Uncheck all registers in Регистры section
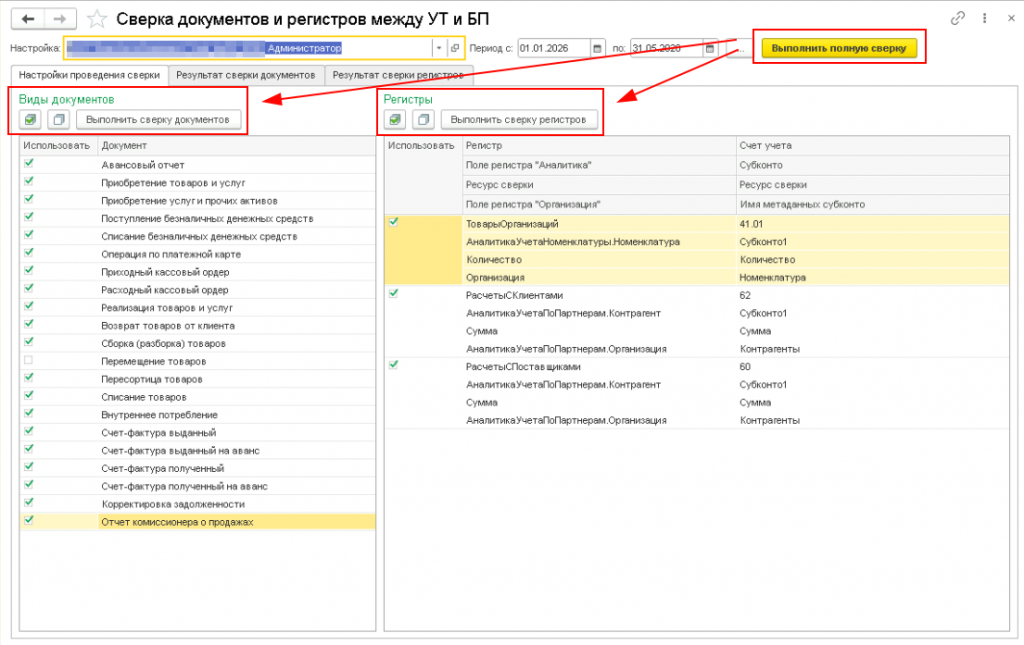Viewport: 1024px width, 645px height. [x=423, y=119]
